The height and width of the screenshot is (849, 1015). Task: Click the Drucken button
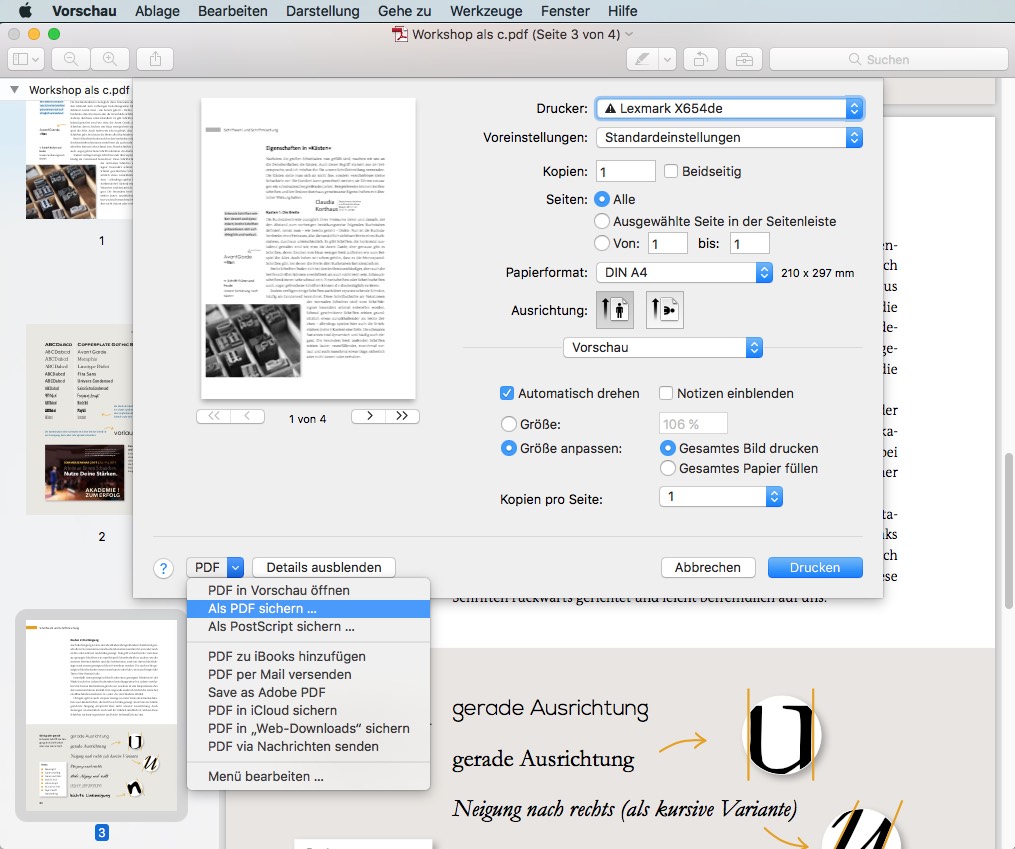(x=815, y=568)
